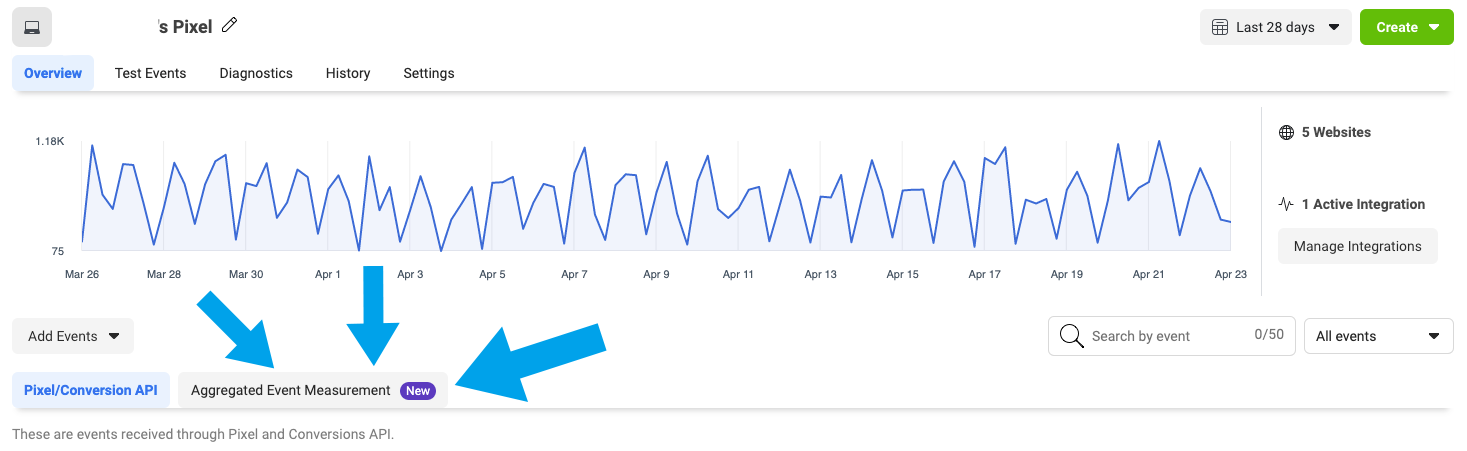Image resolution: width=1467 pixels, height=451 pixels.
Task: Click the magnifier icon in event search box
Action: tap(1071, 336)
